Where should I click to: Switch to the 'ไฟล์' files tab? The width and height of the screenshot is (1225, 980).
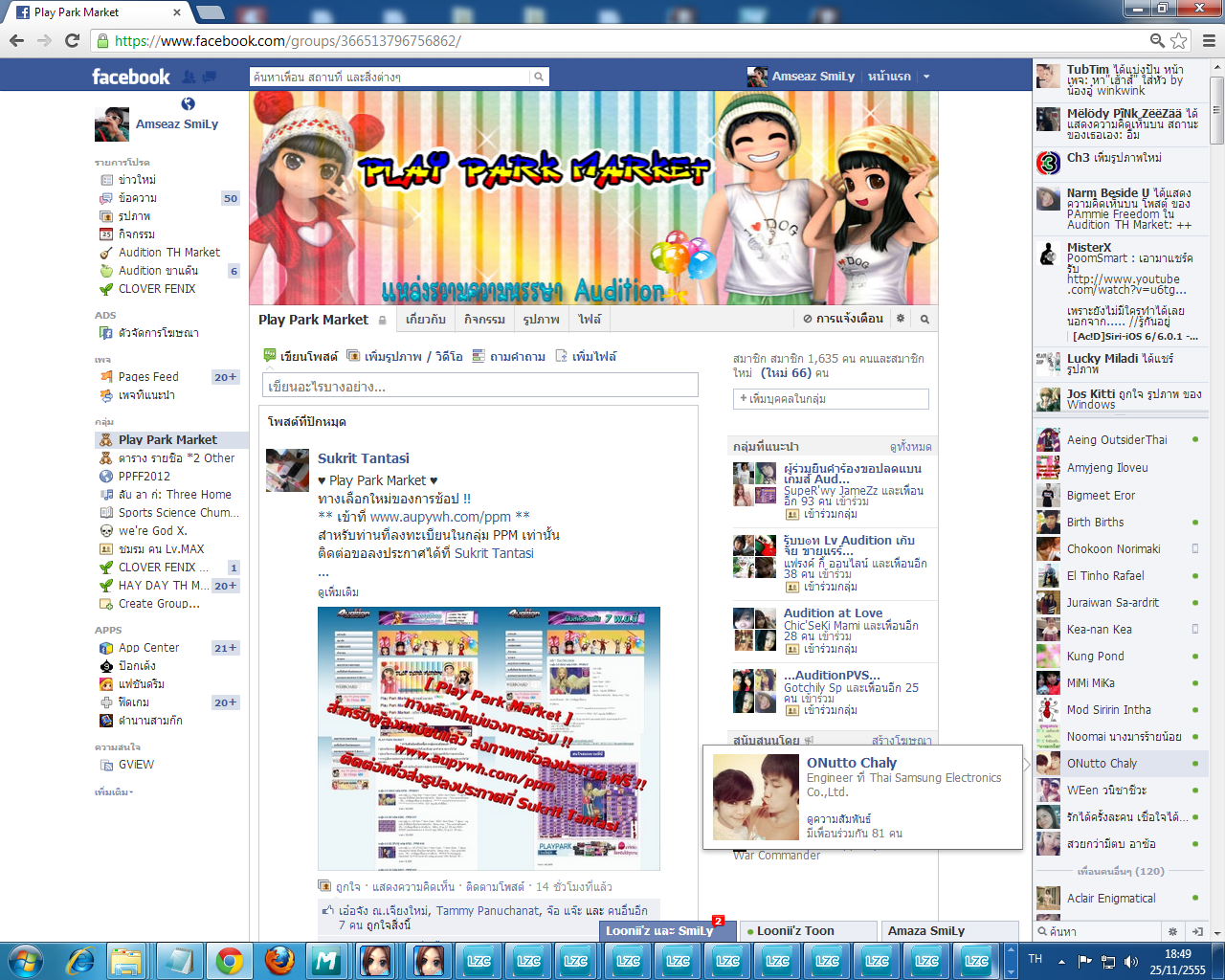(x=590, y=320)
